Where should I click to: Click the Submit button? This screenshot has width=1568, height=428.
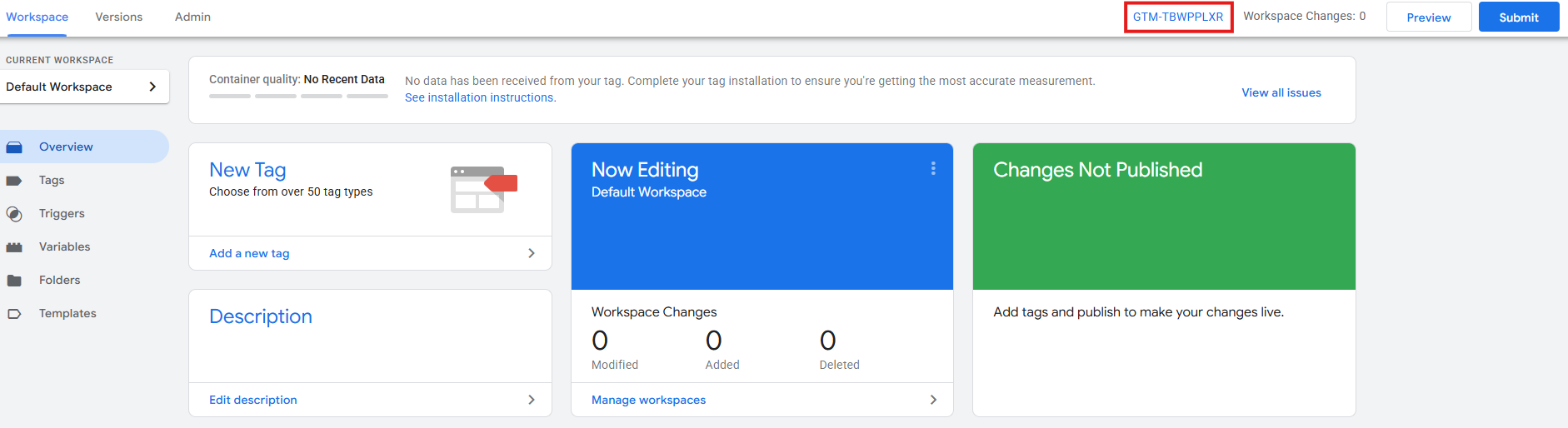[x=1519, y=17]
